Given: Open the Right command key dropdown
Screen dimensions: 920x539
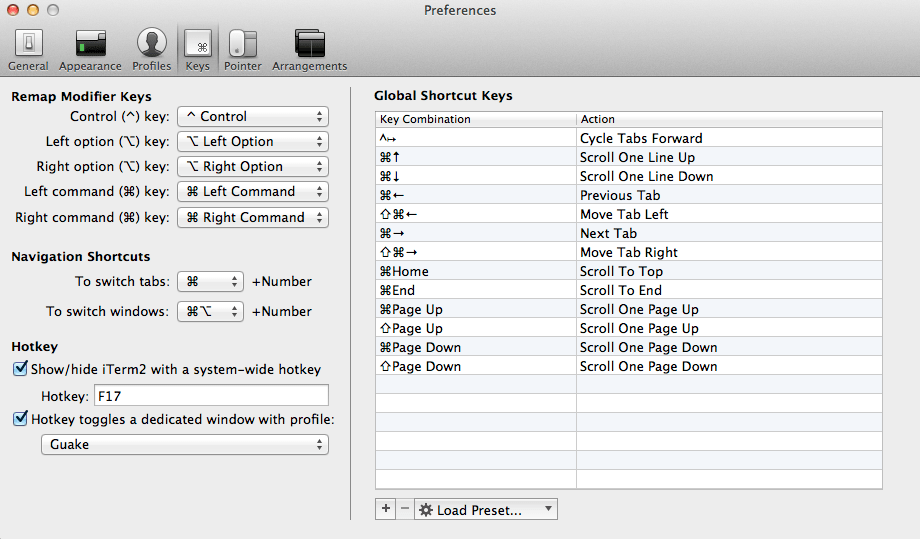Looking at the screenshot, I should point(253,217).
